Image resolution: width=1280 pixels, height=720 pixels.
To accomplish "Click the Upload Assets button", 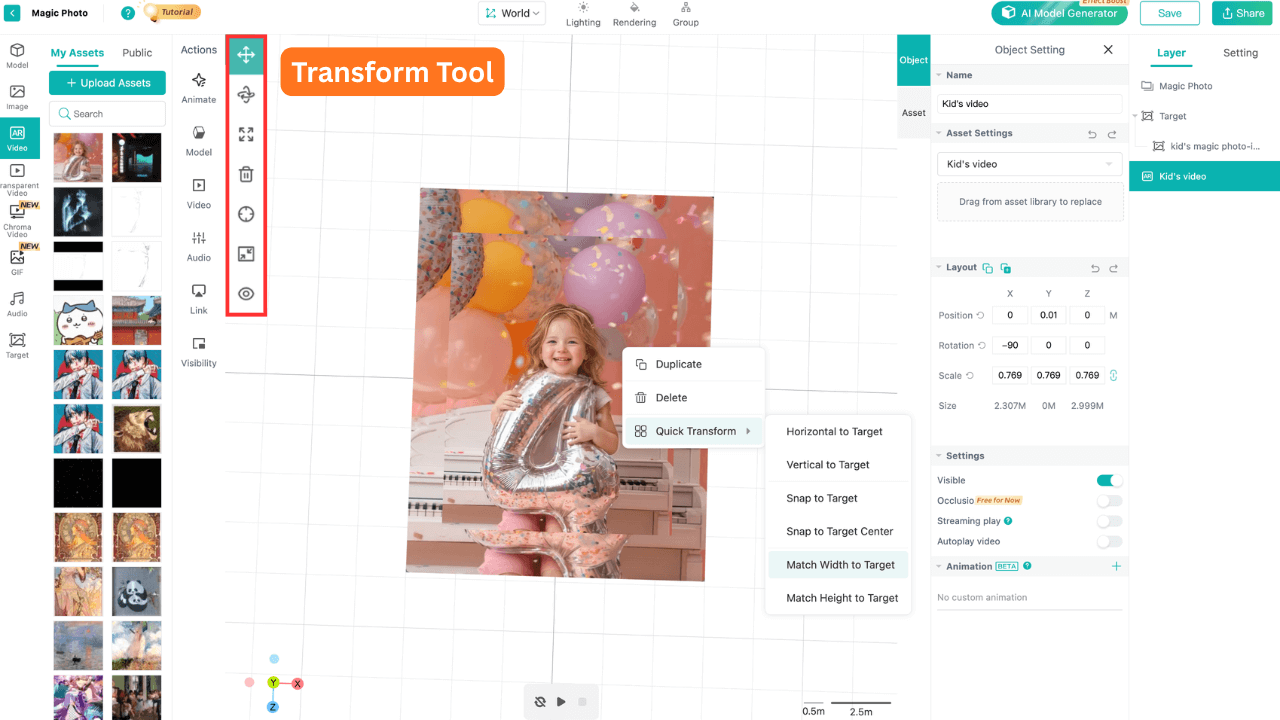I will tap(107, 82).
